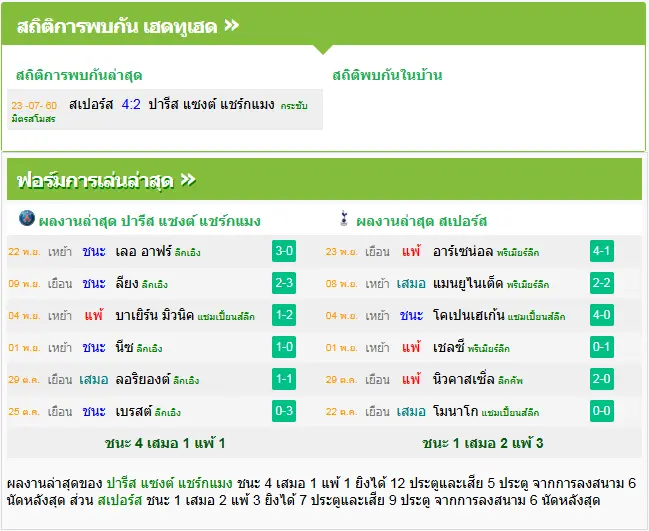Select opponent name ลียง
The width and height of the screenshot is (649, 531).
click(127, 283)
